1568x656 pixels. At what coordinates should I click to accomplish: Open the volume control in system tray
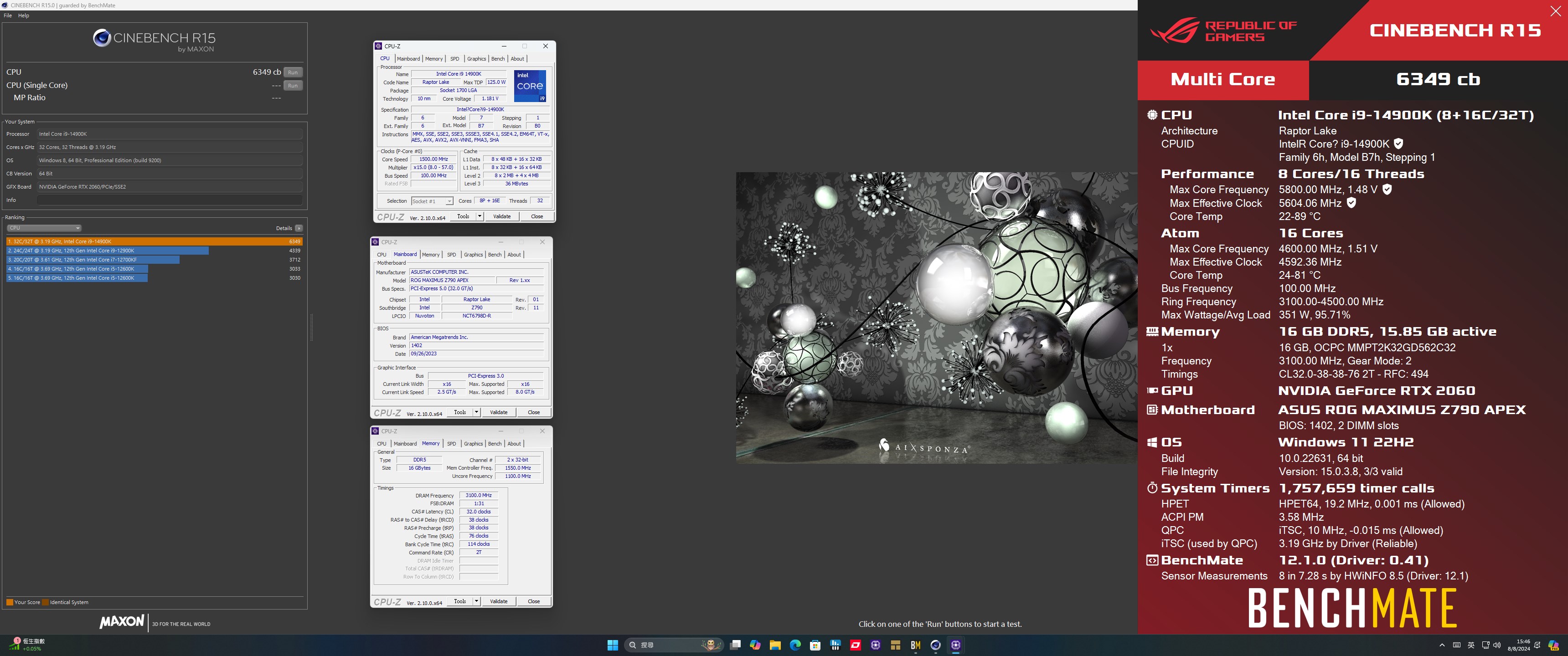point(1497,645)
